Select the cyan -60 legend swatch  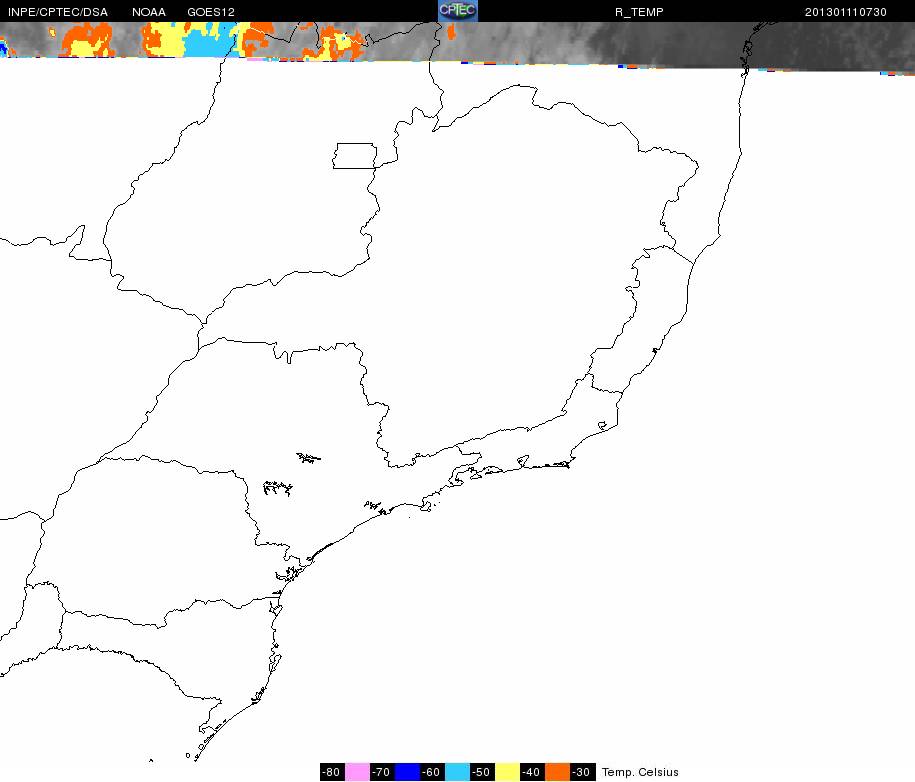coord(458,772)
